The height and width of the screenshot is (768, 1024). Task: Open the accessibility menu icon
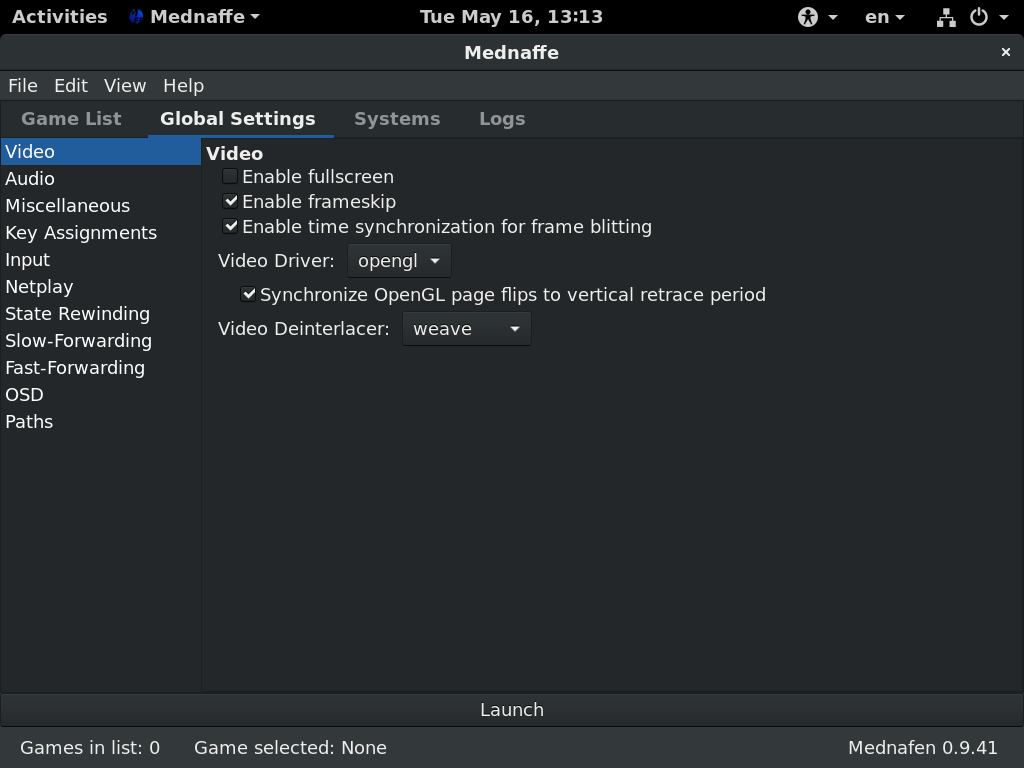pyautogui.click(x=808, y=17)
